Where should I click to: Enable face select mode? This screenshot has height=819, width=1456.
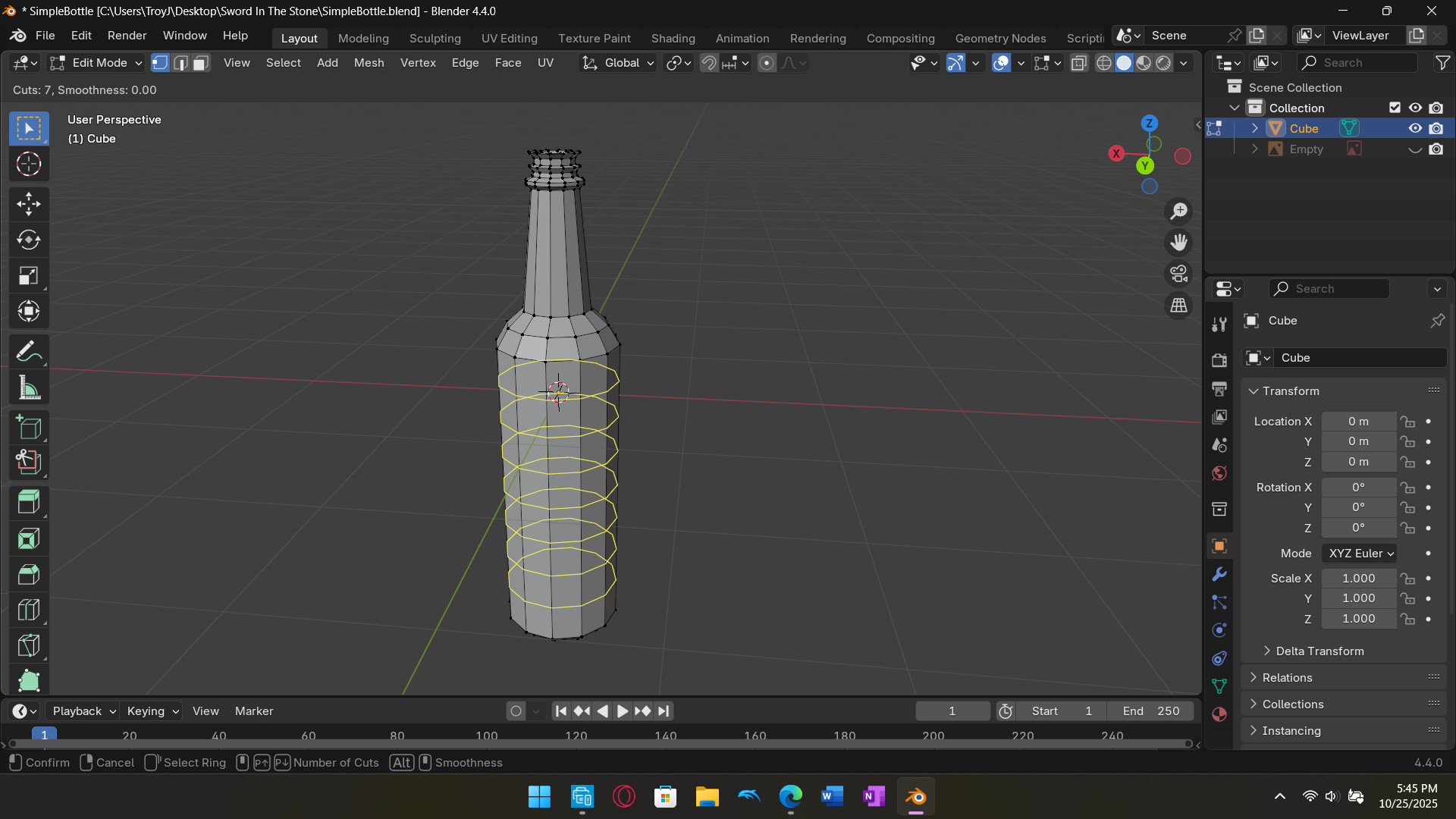click(x=201, y=63)
